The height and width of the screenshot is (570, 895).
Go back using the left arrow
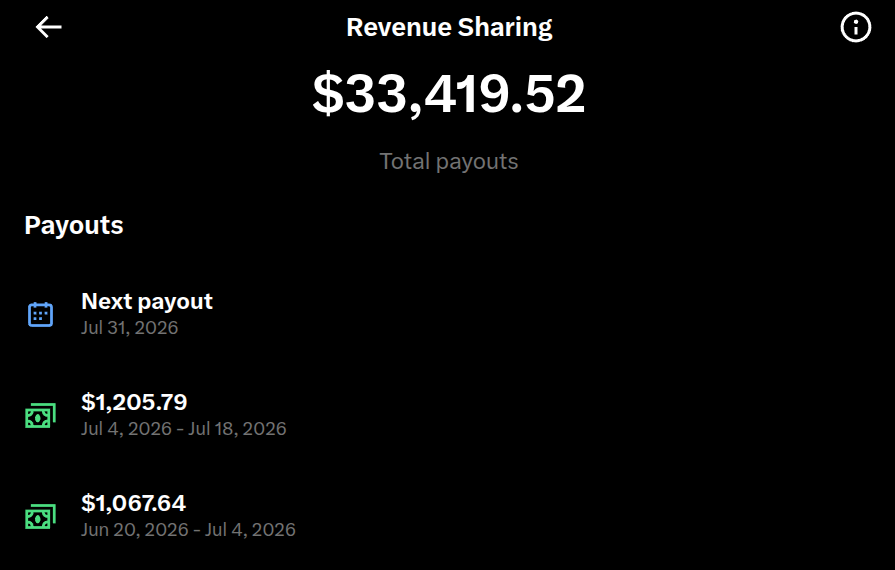(49, 27)
